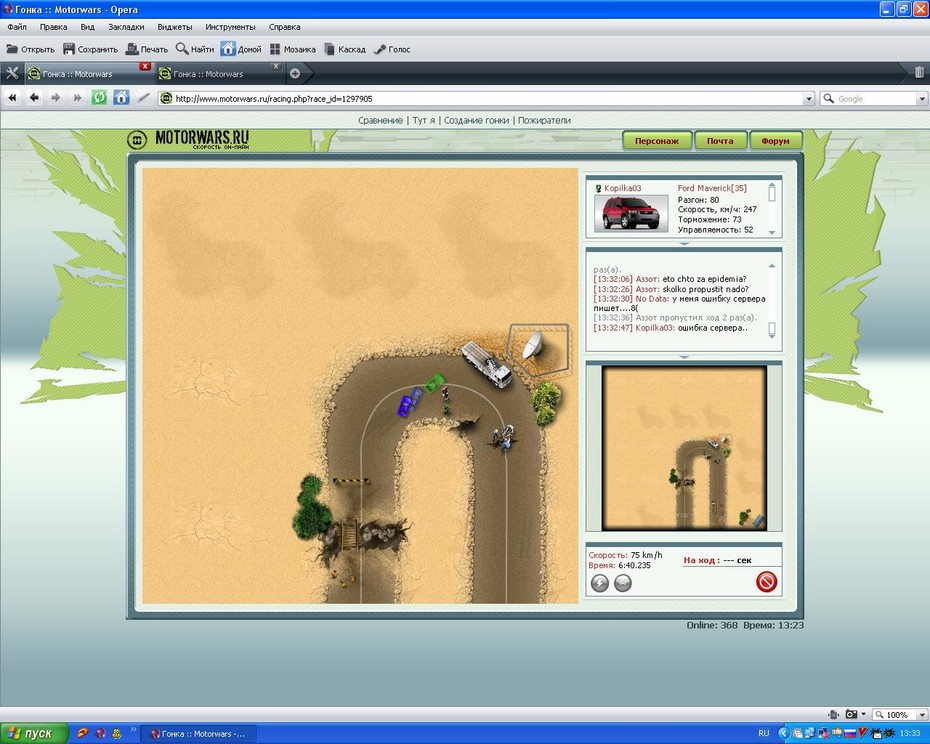Click the Мозаика toolbar button
930x744 pixels.
point(292,49)
